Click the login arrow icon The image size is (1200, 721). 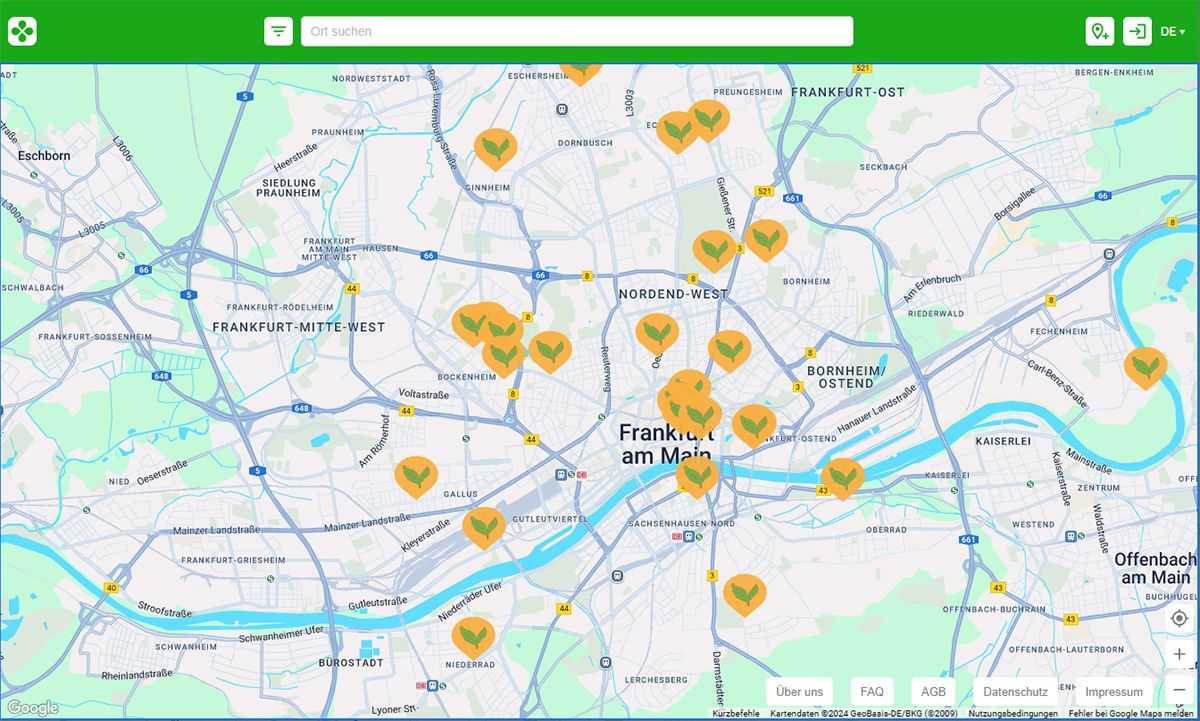click(x=1137, y=31)
